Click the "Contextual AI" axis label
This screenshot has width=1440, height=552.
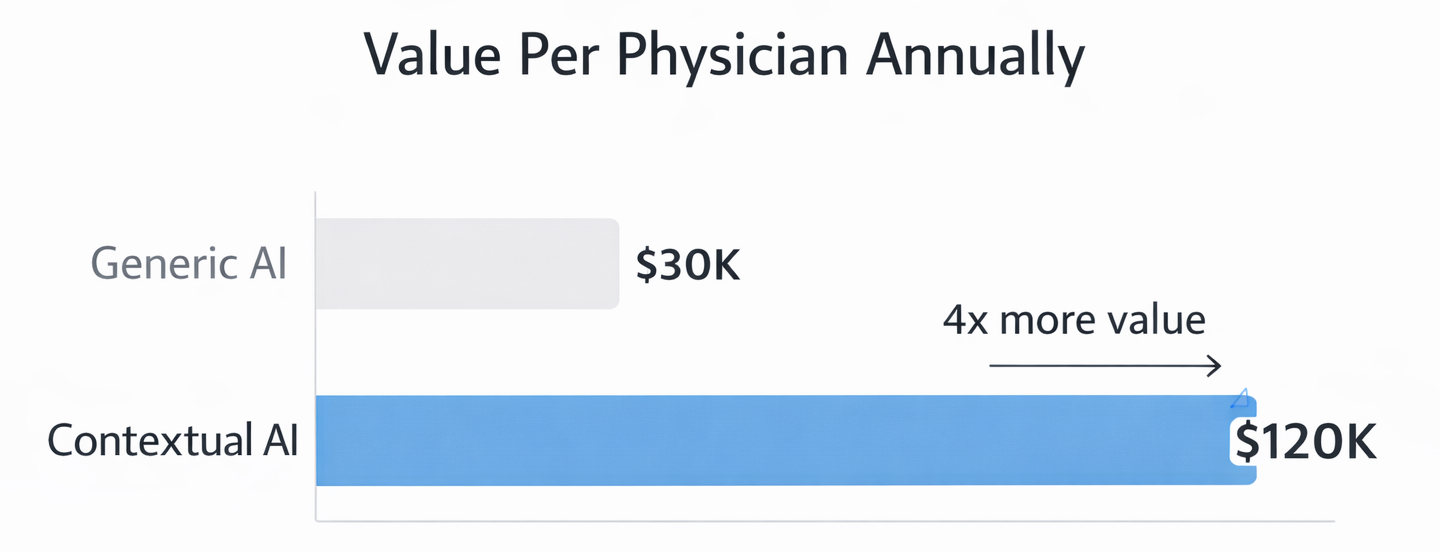tap(173, 441)
